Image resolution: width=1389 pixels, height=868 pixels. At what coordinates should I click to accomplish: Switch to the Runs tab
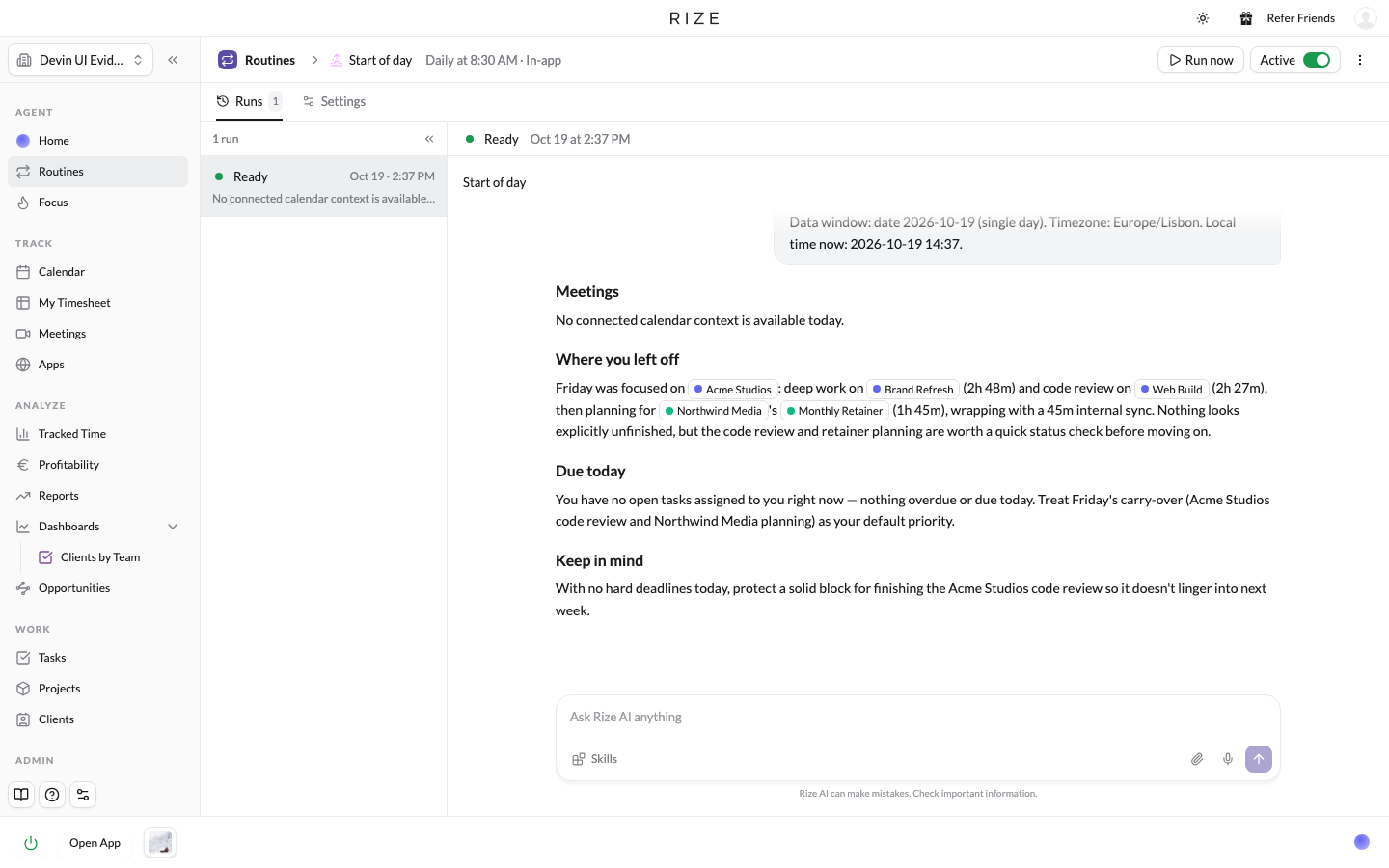[x=248, y=101]
